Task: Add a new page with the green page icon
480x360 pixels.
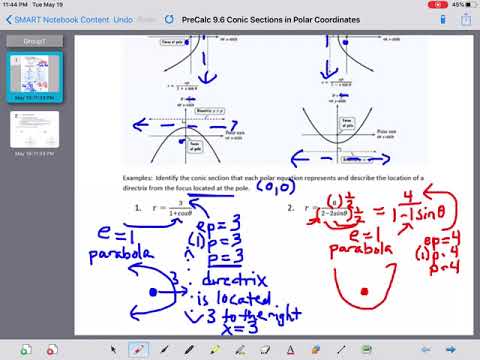Action: tap(26, 350)
